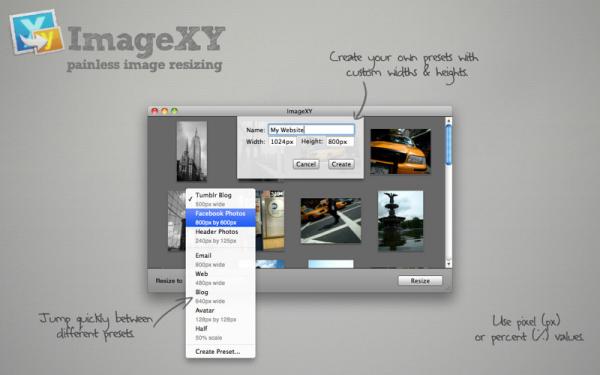Cancel the new preset dialog

click(306, 164)
